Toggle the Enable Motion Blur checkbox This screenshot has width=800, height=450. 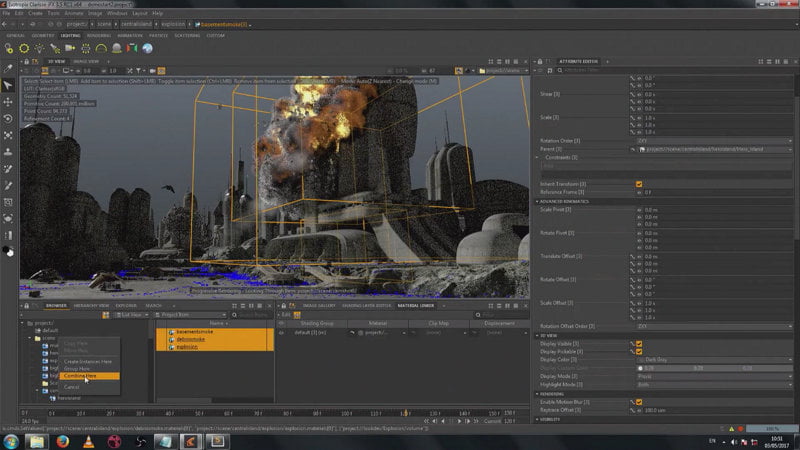[639, 403]
